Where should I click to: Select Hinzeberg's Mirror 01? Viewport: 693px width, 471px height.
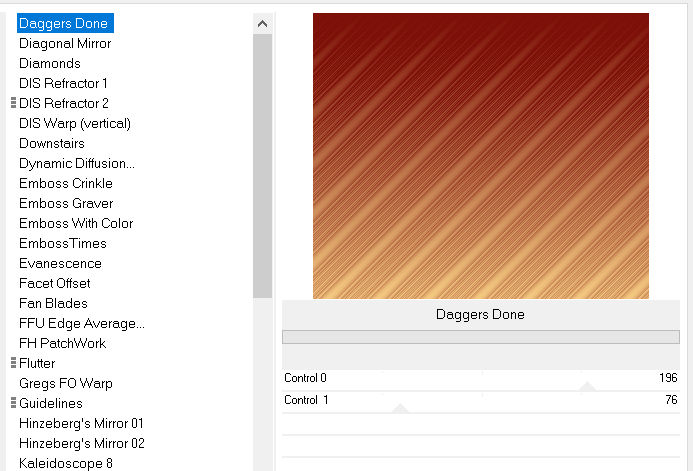point(82,423)
